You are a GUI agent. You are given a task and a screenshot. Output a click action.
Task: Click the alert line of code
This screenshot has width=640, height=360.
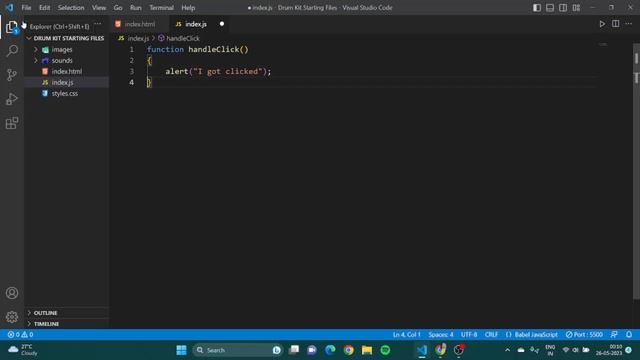(218, 71)
